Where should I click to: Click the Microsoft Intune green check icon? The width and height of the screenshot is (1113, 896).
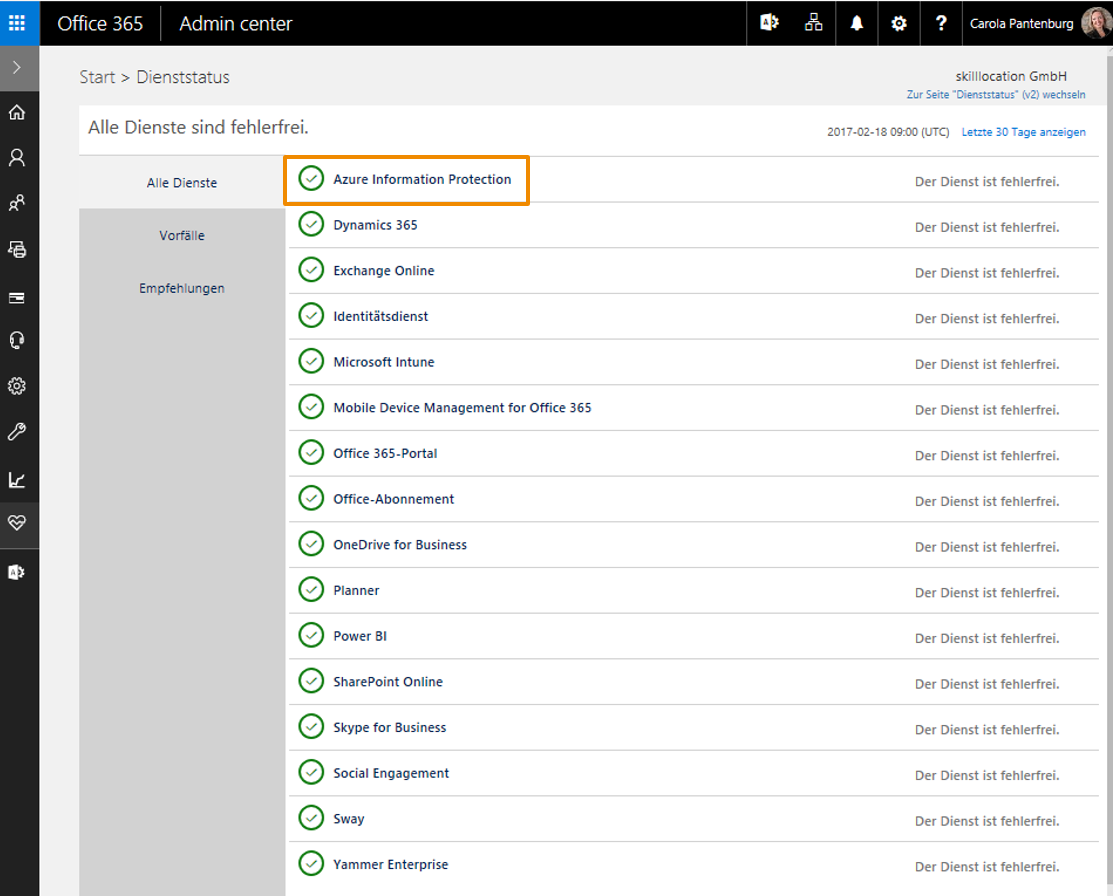click(311, 361)
